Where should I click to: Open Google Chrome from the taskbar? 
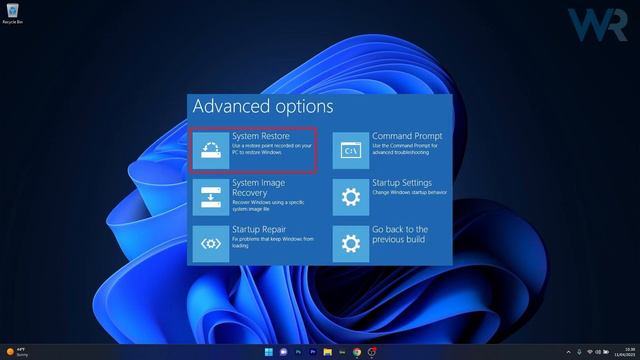pyautogui.click(x=357, y=352)
